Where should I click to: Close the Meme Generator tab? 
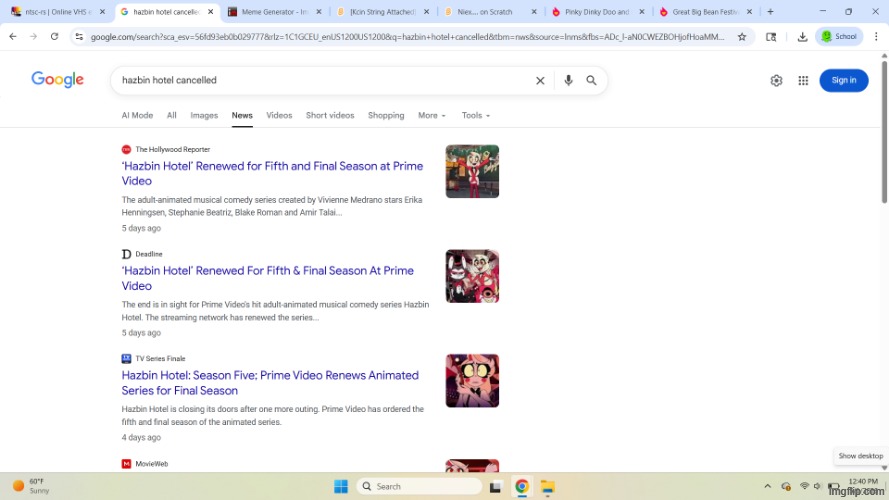click(319, 11)
